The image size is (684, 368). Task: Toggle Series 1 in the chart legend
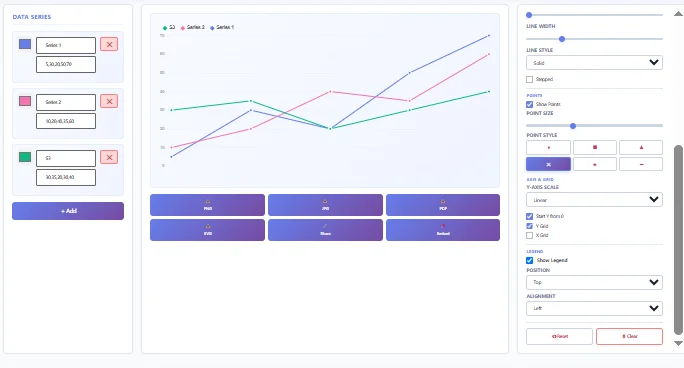(x=222, y=27)
